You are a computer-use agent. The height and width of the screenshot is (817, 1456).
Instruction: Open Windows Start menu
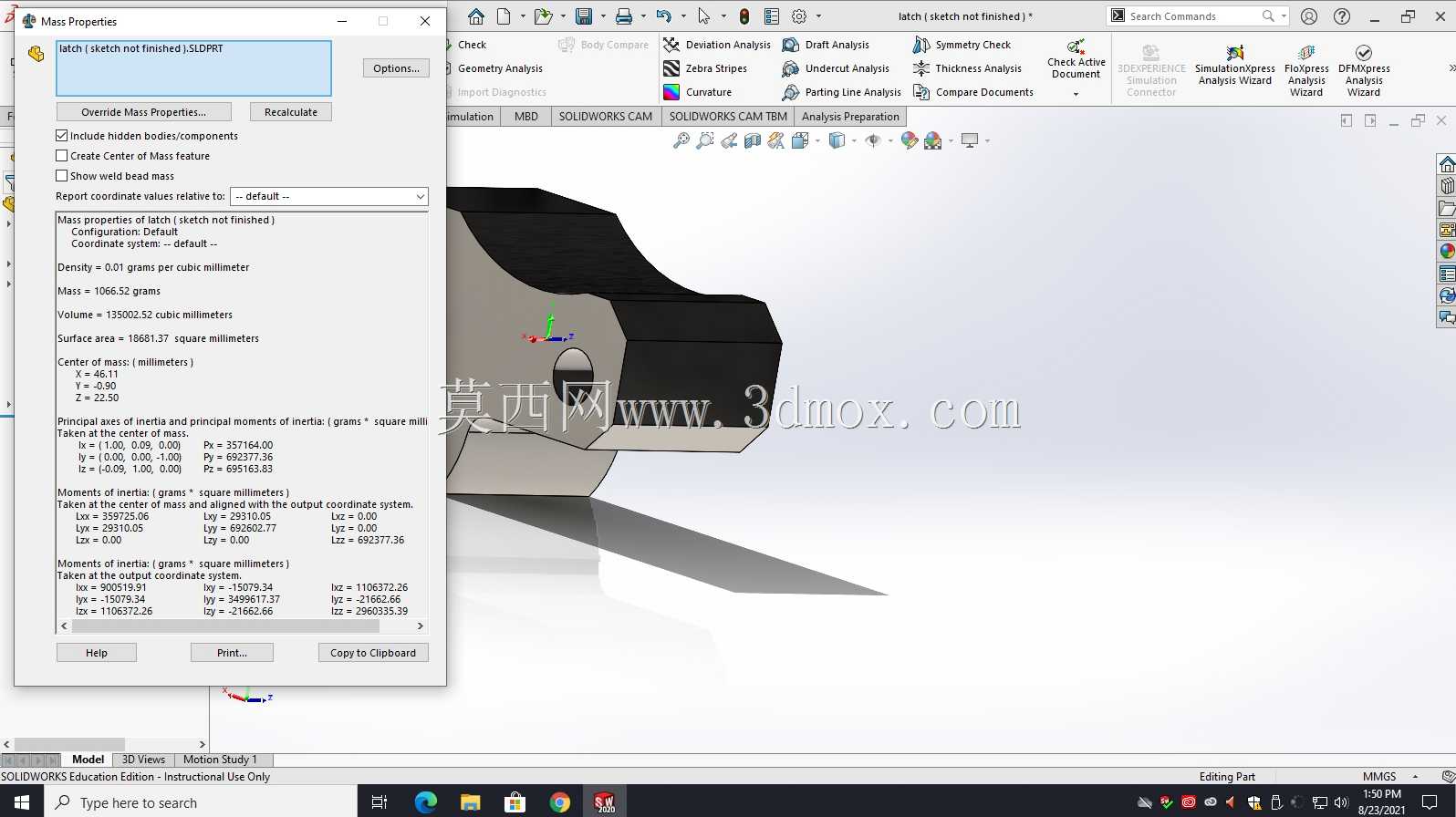click(22, 802)
